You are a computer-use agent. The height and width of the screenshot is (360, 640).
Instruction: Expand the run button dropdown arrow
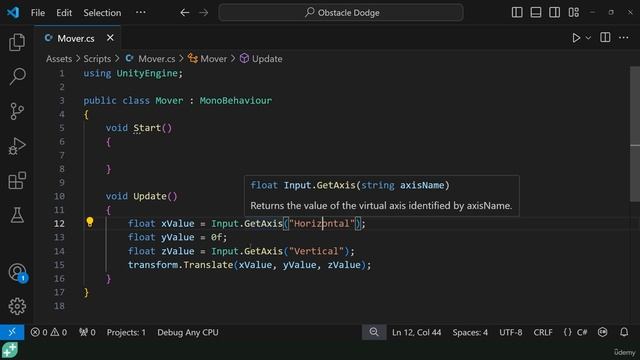[x=588, y=38]
